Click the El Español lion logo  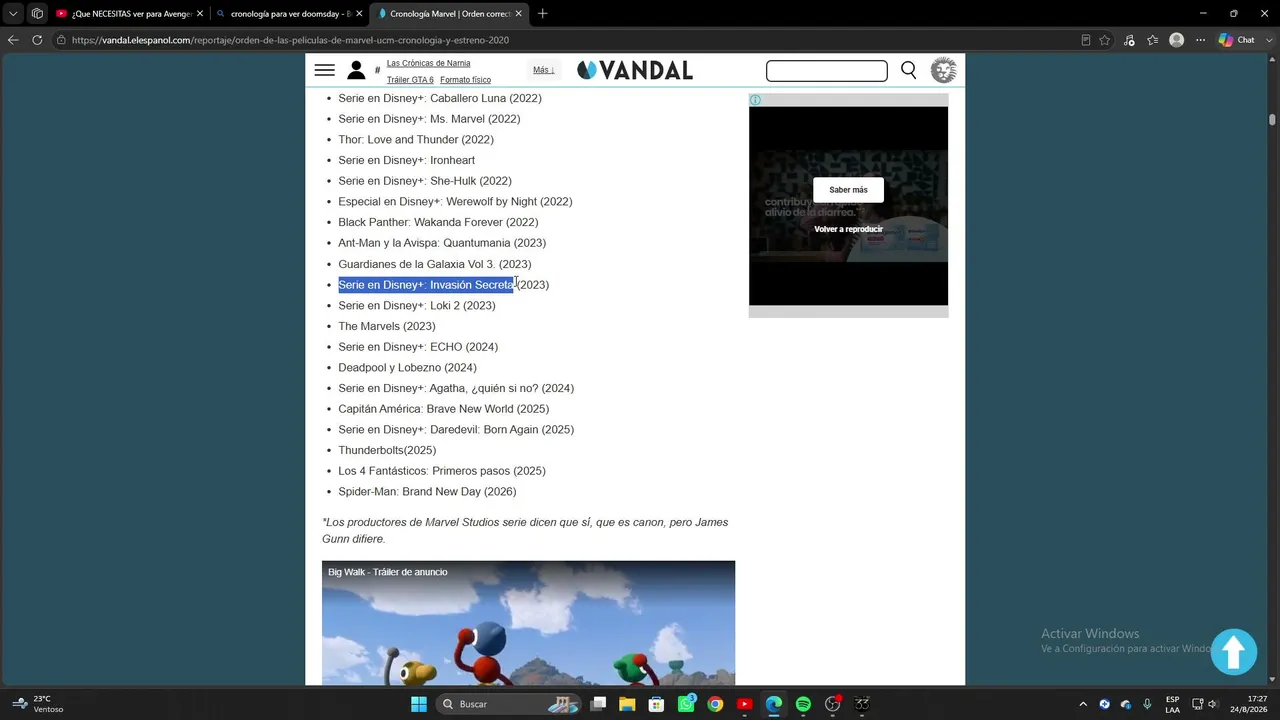click(x=943, y=70)
